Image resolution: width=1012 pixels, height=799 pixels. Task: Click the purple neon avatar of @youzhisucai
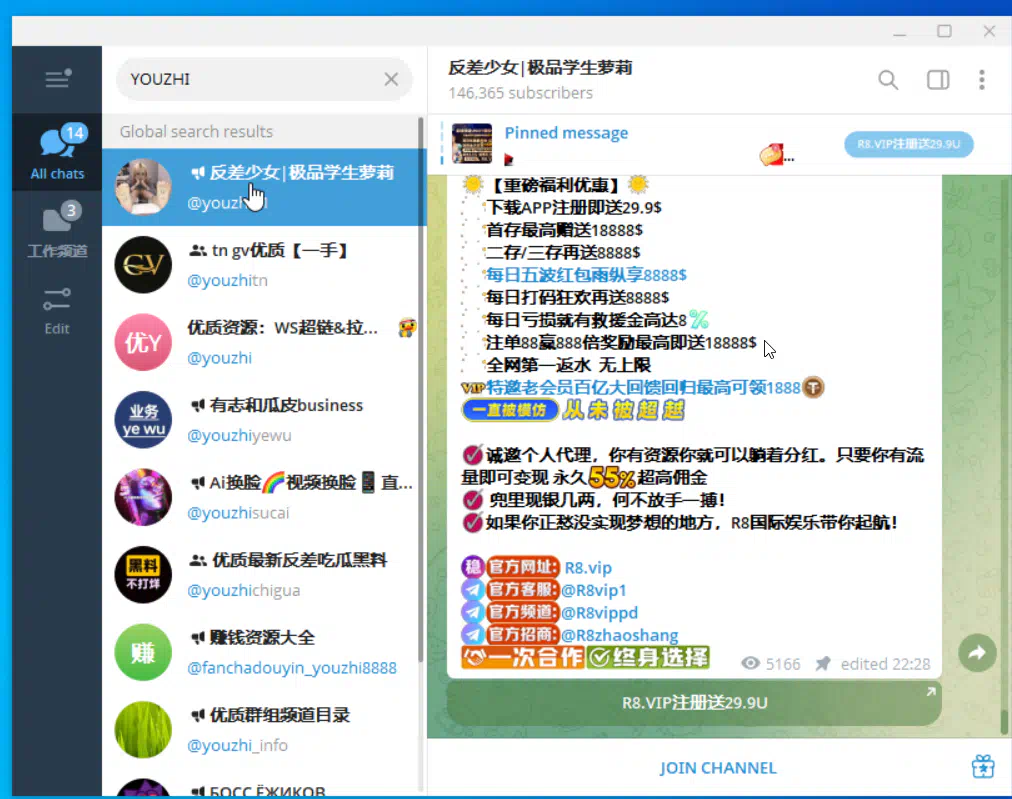pyautogui.click(x=143, y=497)
